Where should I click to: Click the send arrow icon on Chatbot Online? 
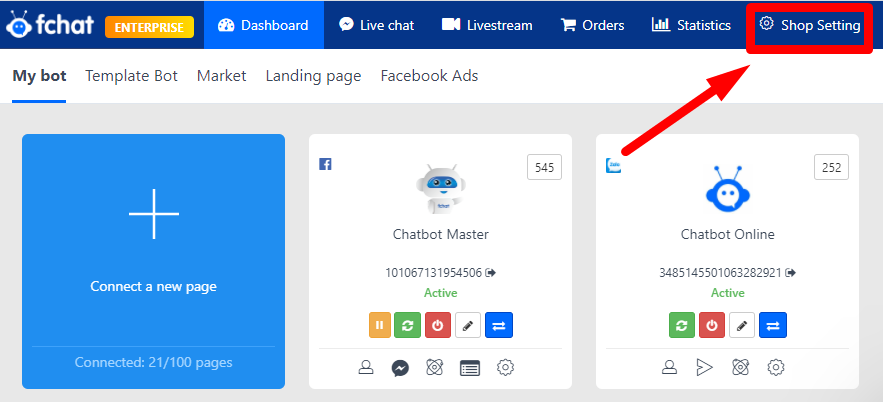pos(704,368)
